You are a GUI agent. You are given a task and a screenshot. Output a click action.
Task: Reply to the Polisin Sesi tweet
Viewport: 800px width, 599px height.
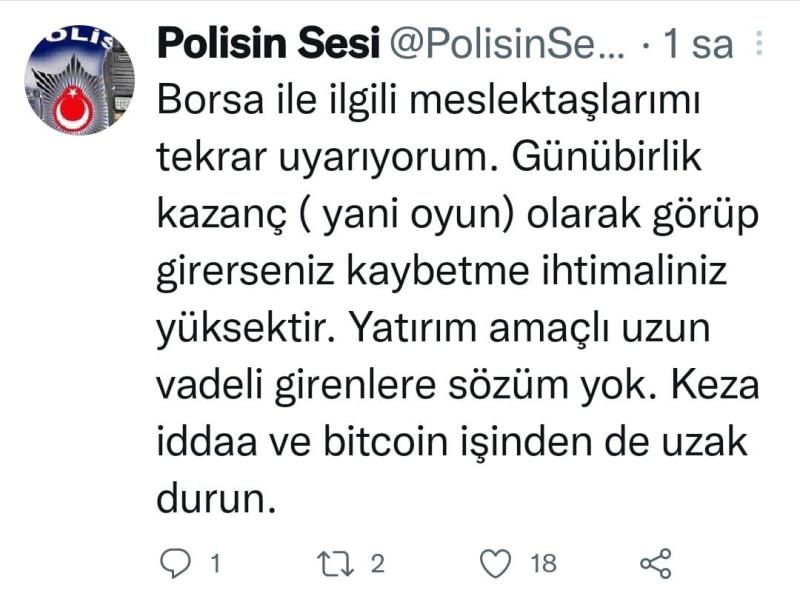[x=175, y=564]
